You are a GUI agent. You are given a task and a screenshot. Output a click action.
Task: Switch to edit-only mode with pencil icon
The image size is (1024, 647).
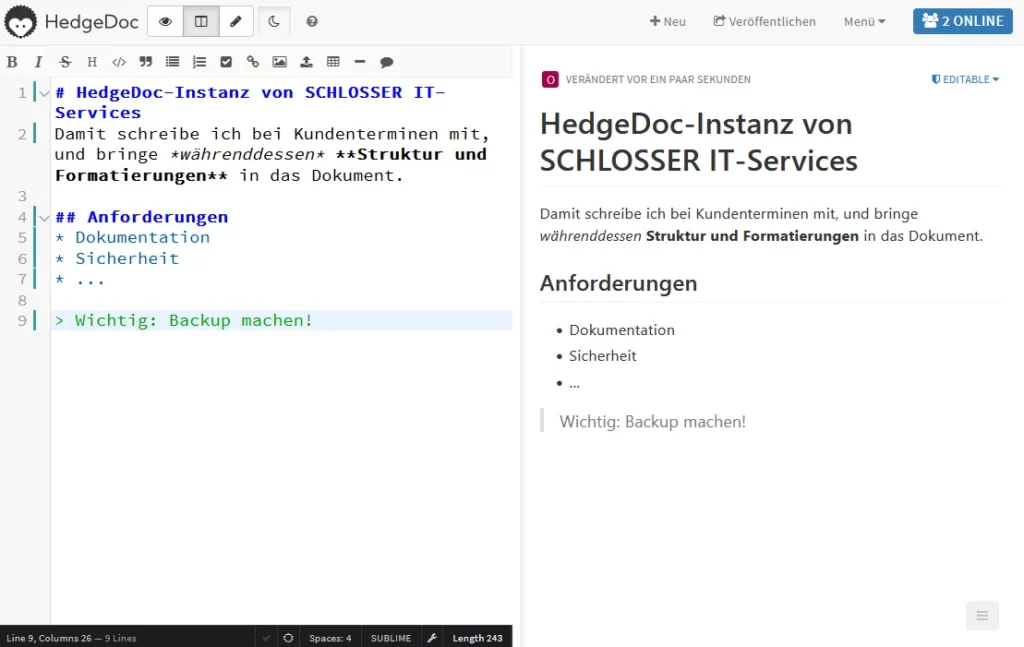tap(236, 22)
